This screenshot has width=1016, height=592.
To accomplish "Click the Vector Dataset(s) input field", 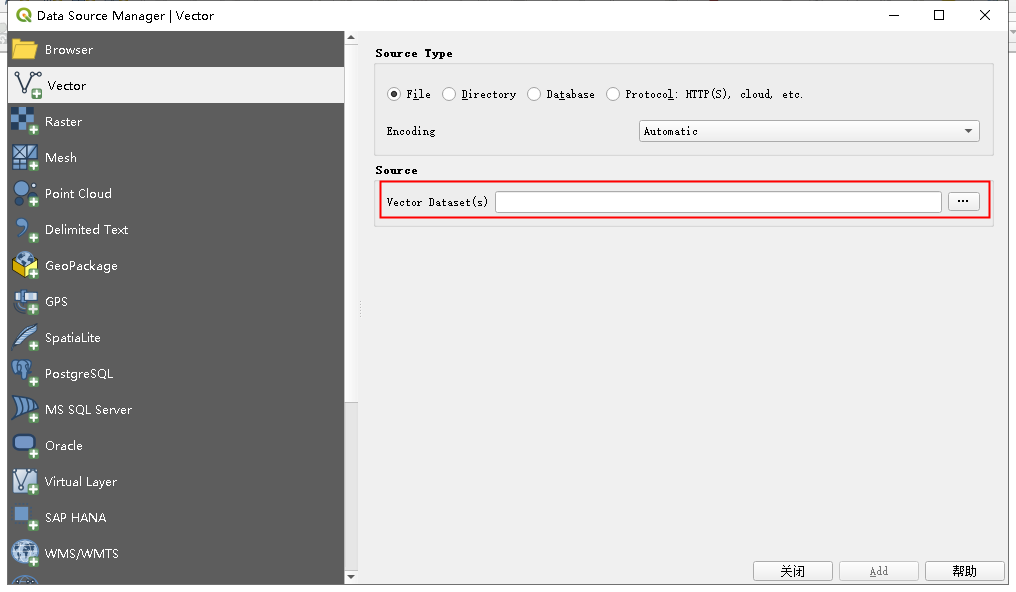I will (718, 202).
